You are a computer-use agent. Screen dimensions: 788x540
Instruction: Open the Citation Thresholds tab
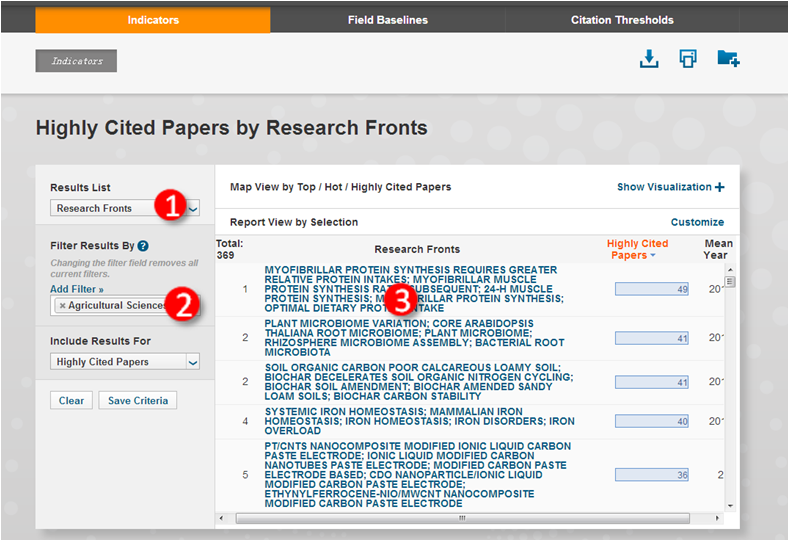(x=622, y=20)
